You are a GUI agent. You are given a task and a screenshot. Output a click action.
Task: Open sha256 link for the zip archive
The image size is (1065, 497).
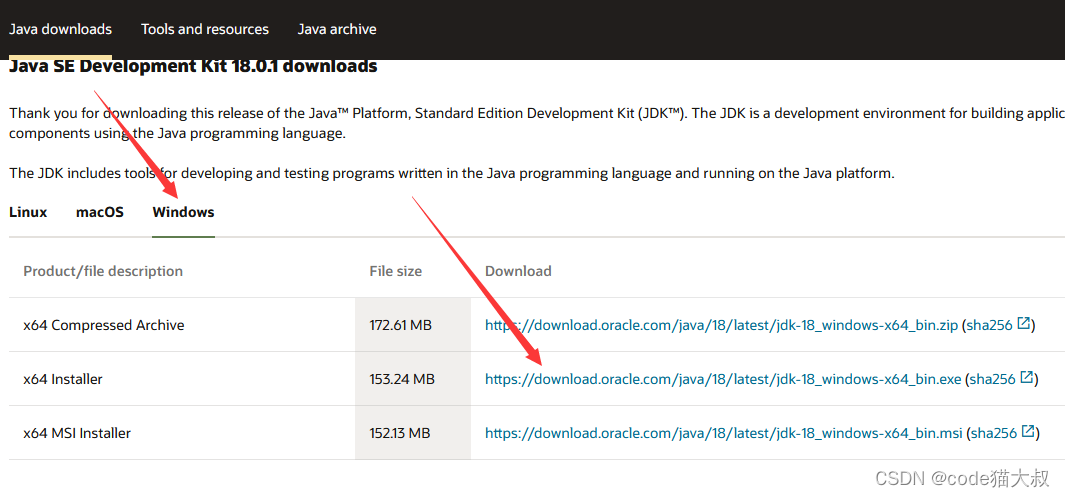pos(990,325)
